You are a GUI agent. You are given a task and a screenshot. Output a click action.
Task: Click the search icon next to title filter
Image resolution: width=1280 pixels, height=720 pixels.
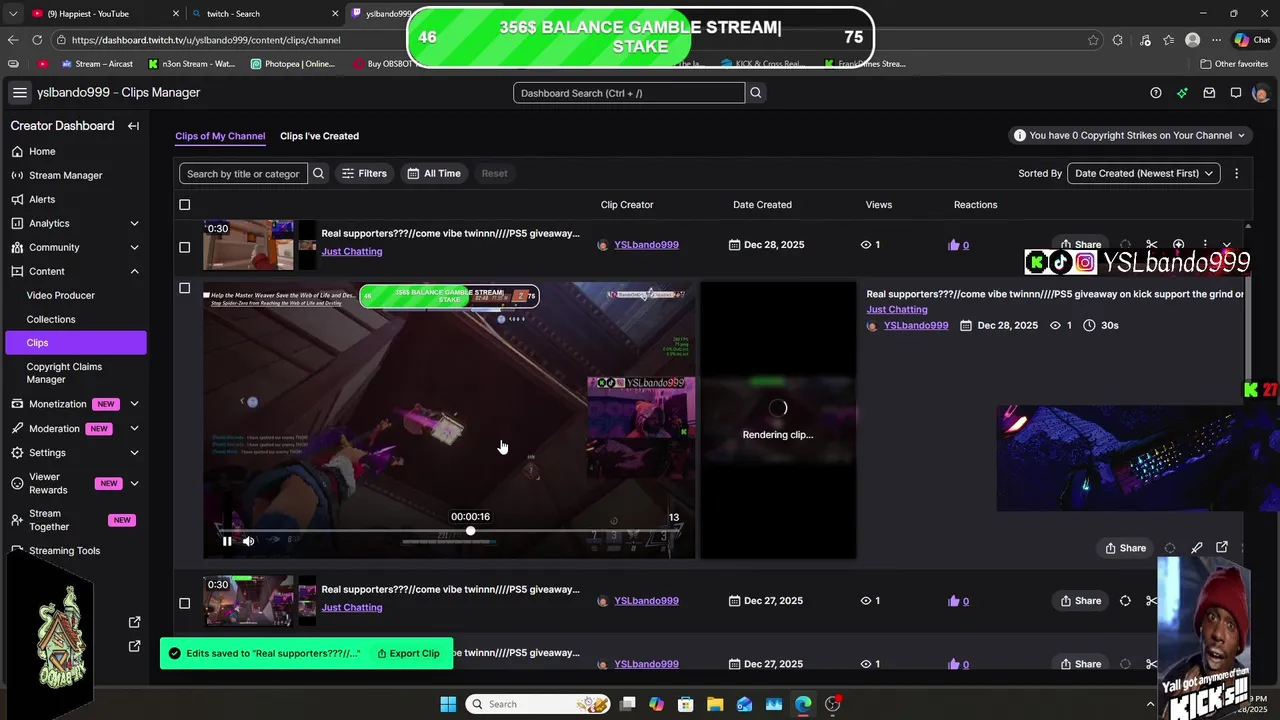(318, 173)
